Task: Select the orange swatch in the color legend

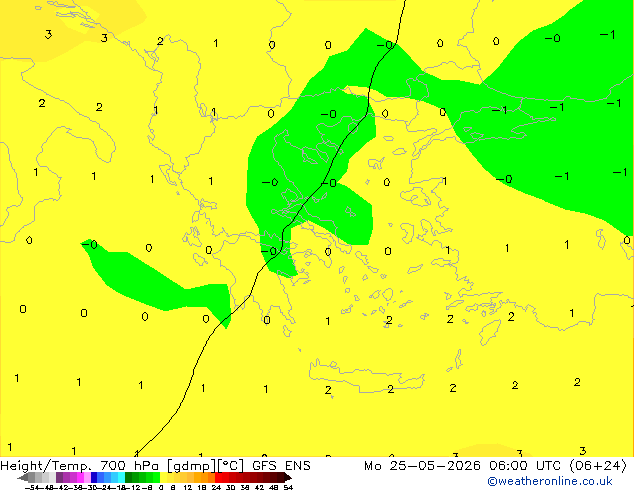Action: tap(205, 477)
